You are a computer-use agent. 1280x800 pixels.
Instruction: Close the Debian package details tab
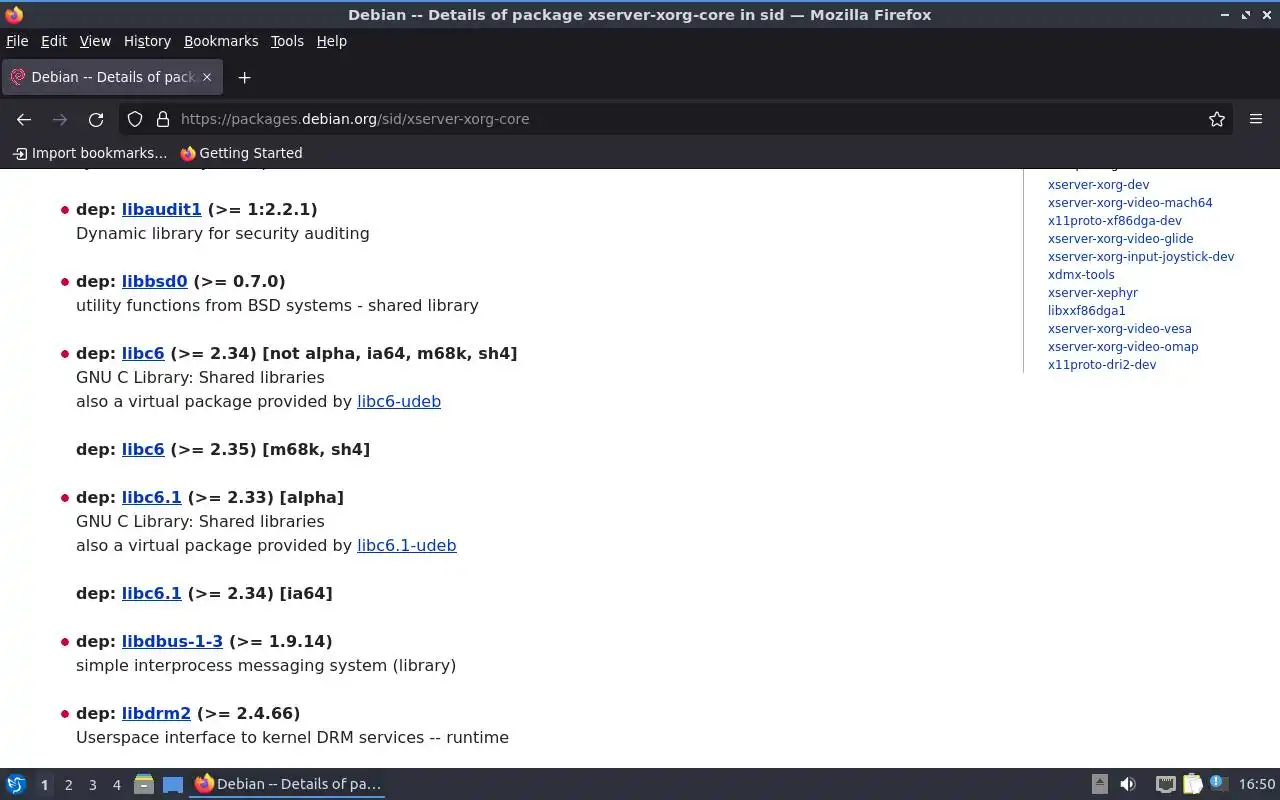207,77
